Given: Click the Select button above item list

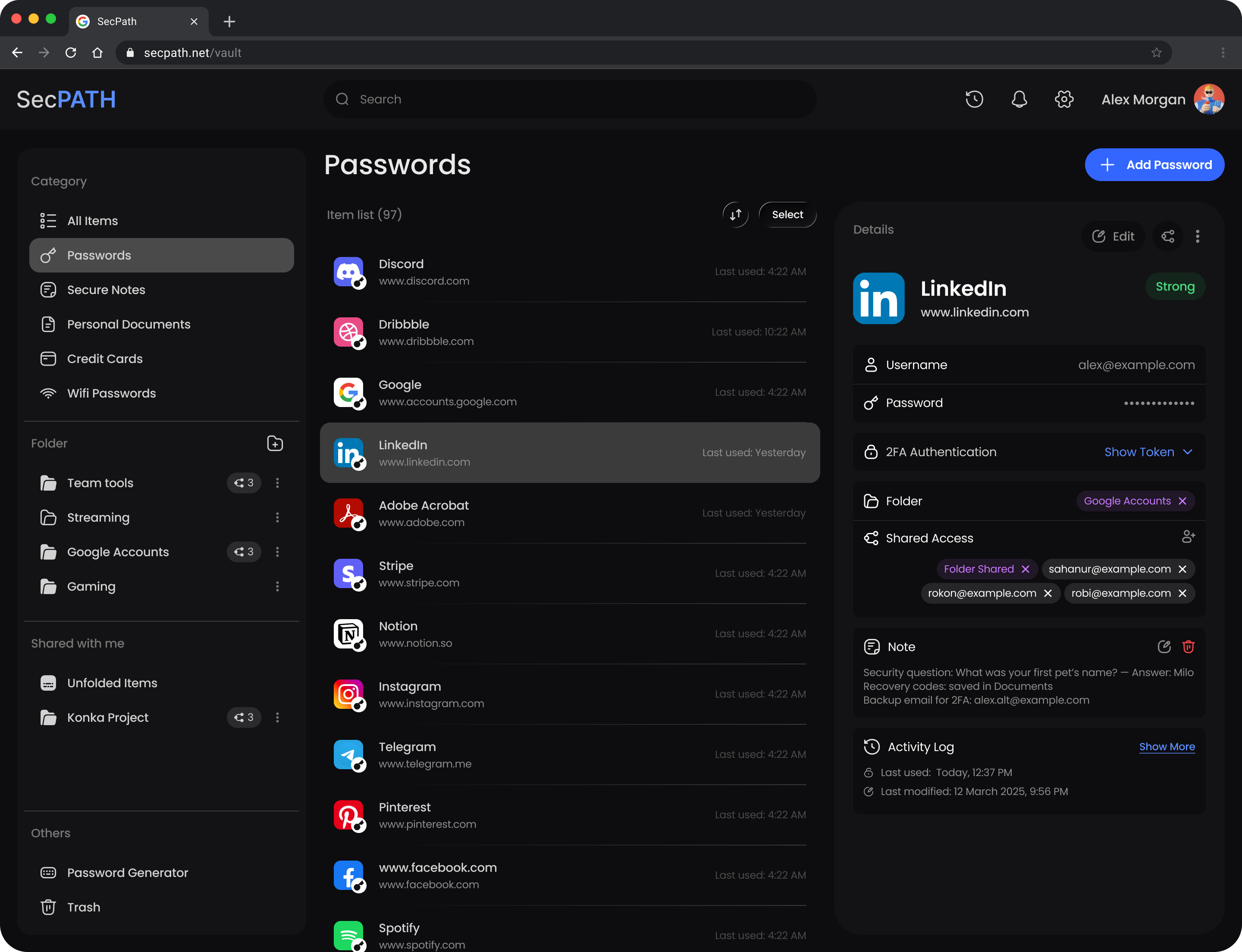Looking at the screenshot, I should tap(787, 215).
